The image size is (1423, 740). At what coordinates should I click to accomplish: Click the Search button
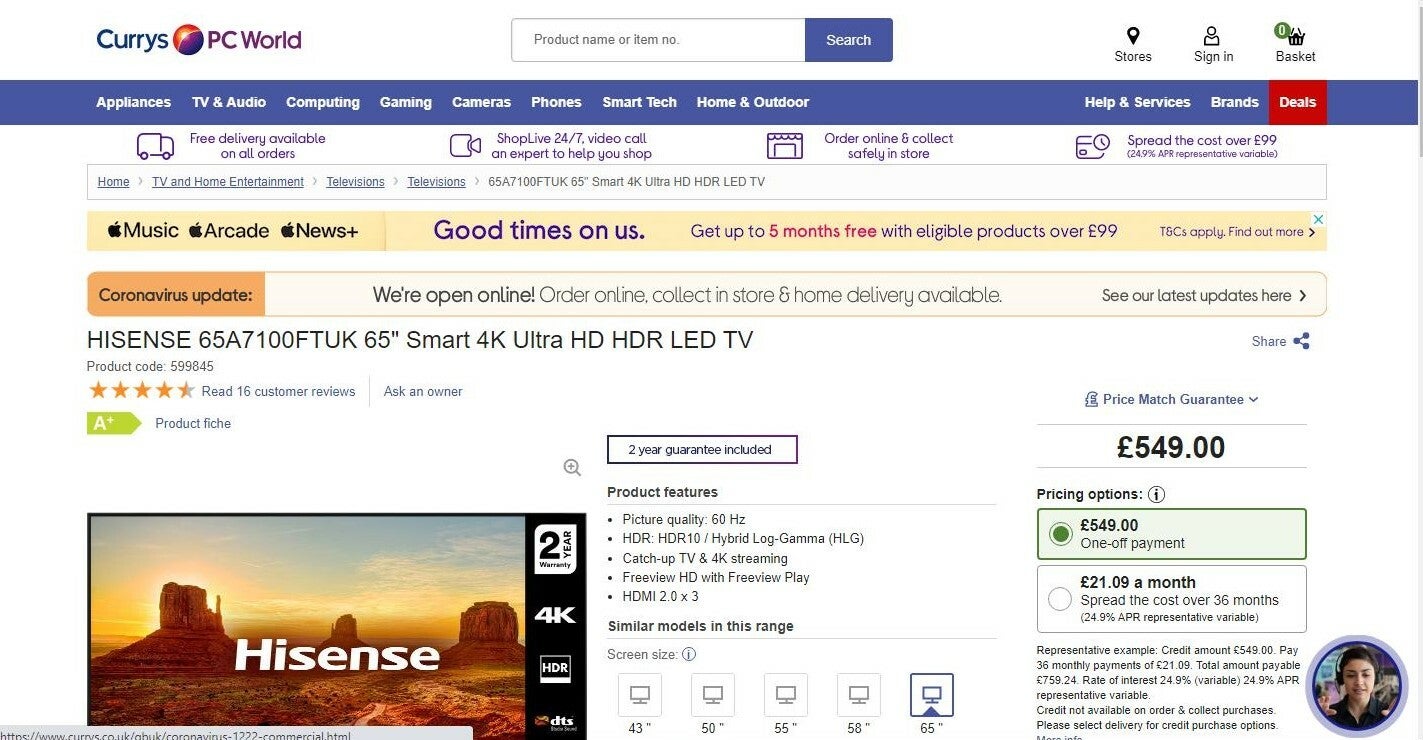[x=849, y=40]
